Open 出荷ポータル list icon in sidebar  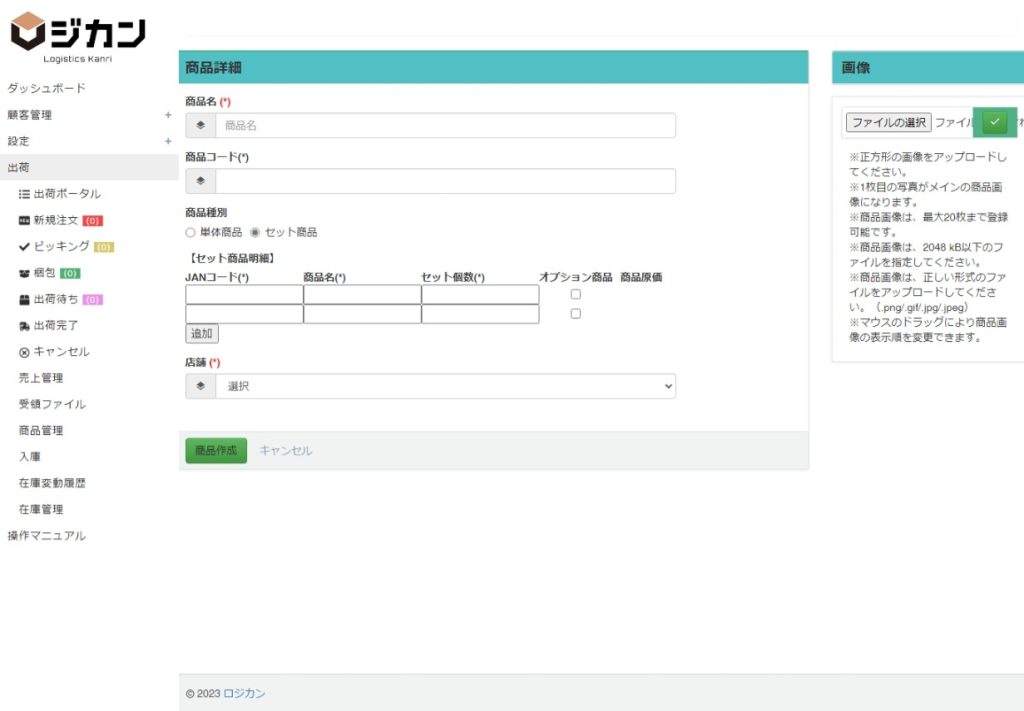coord(24,194)
